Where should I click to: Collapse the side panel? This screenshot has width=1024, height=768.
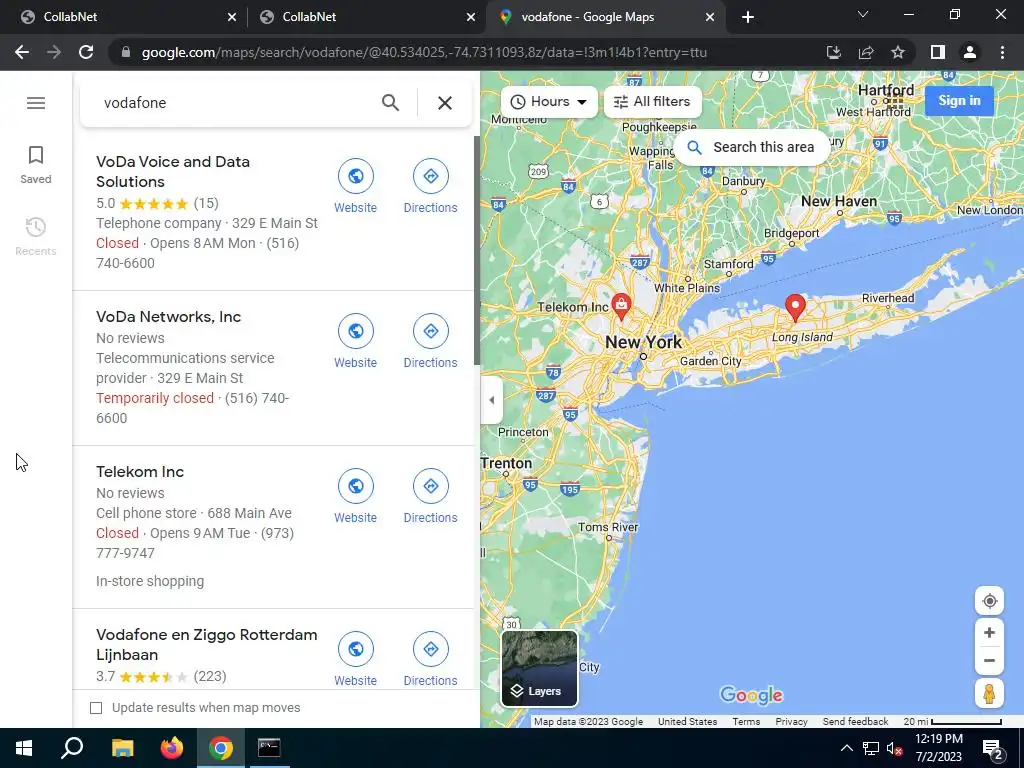(x=491, y=400)
